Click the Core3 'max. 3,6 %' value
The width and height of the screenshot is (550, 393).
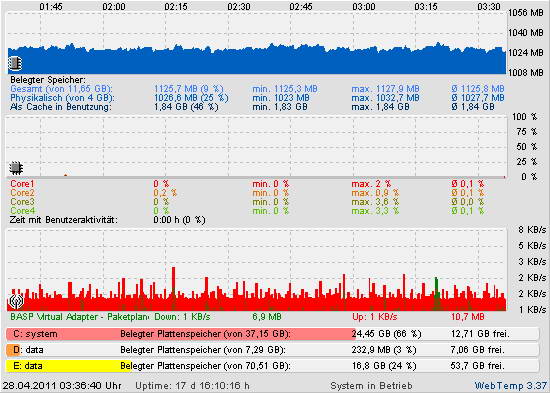click(x=375, y=202)
